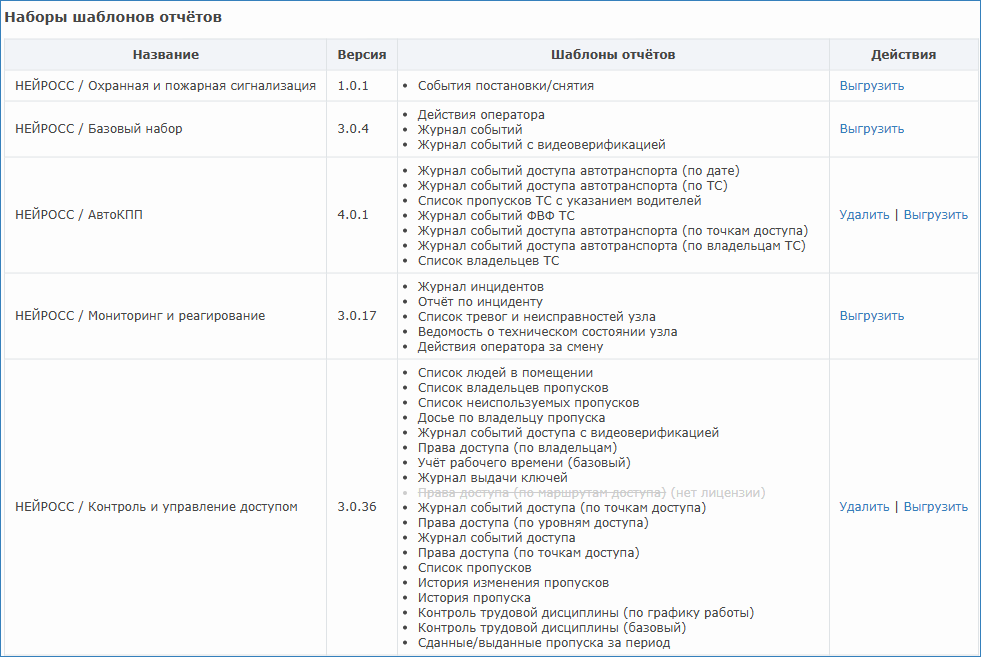Click Действия оператора in the Базовый набор row
Screen dimensions: 981x657
click(481, 115)
